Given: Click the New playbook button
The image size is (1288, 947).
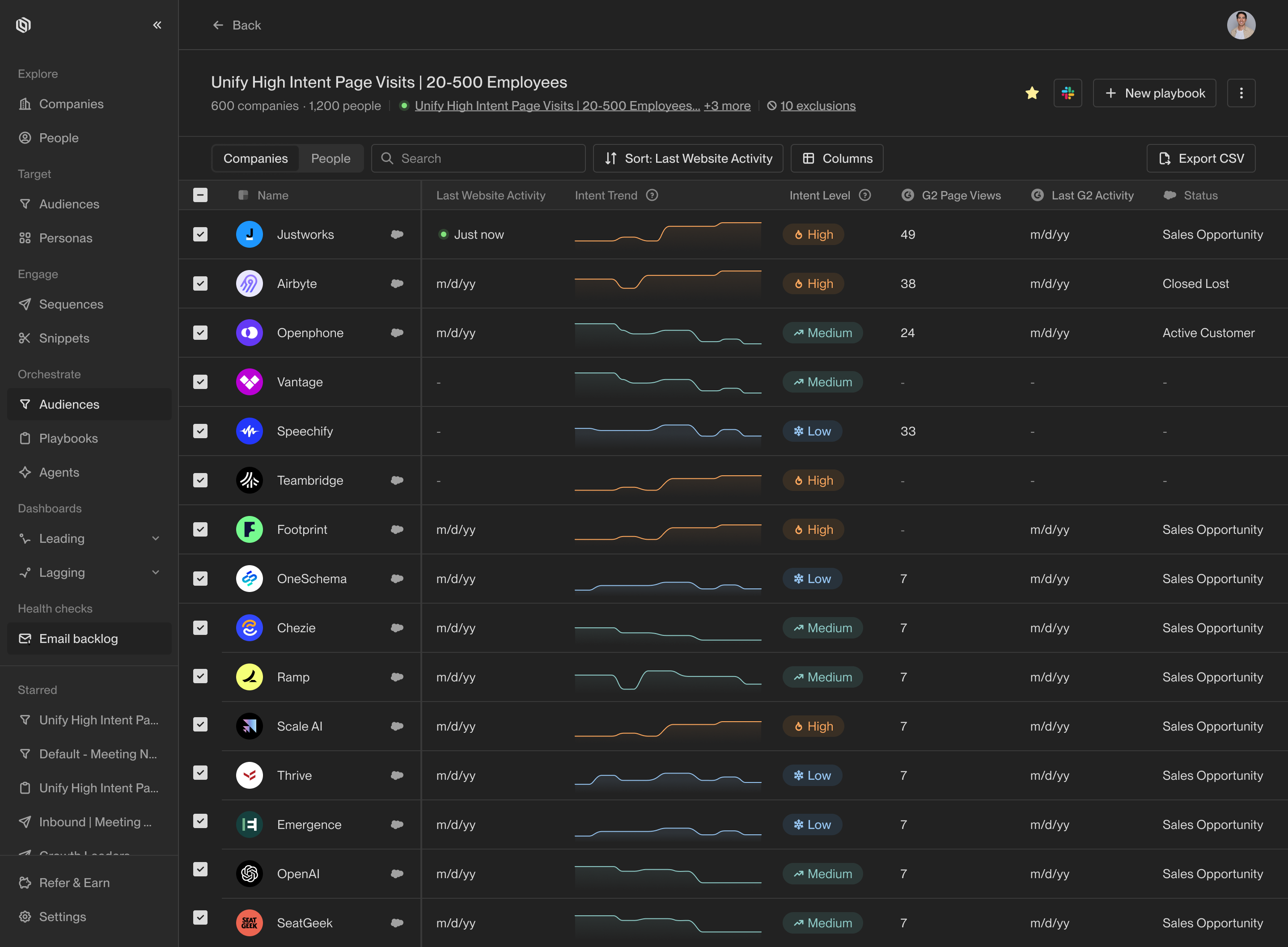Looking at the screenshot, I should tap(1154, 93).
